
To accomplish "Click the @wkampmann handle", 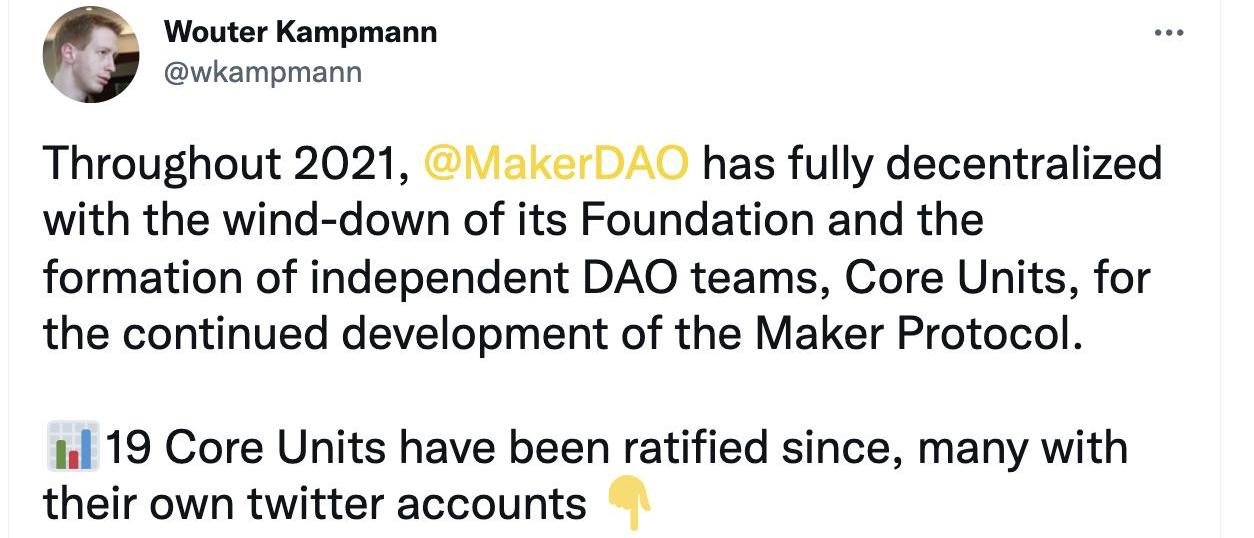I will tap(262, 73).
